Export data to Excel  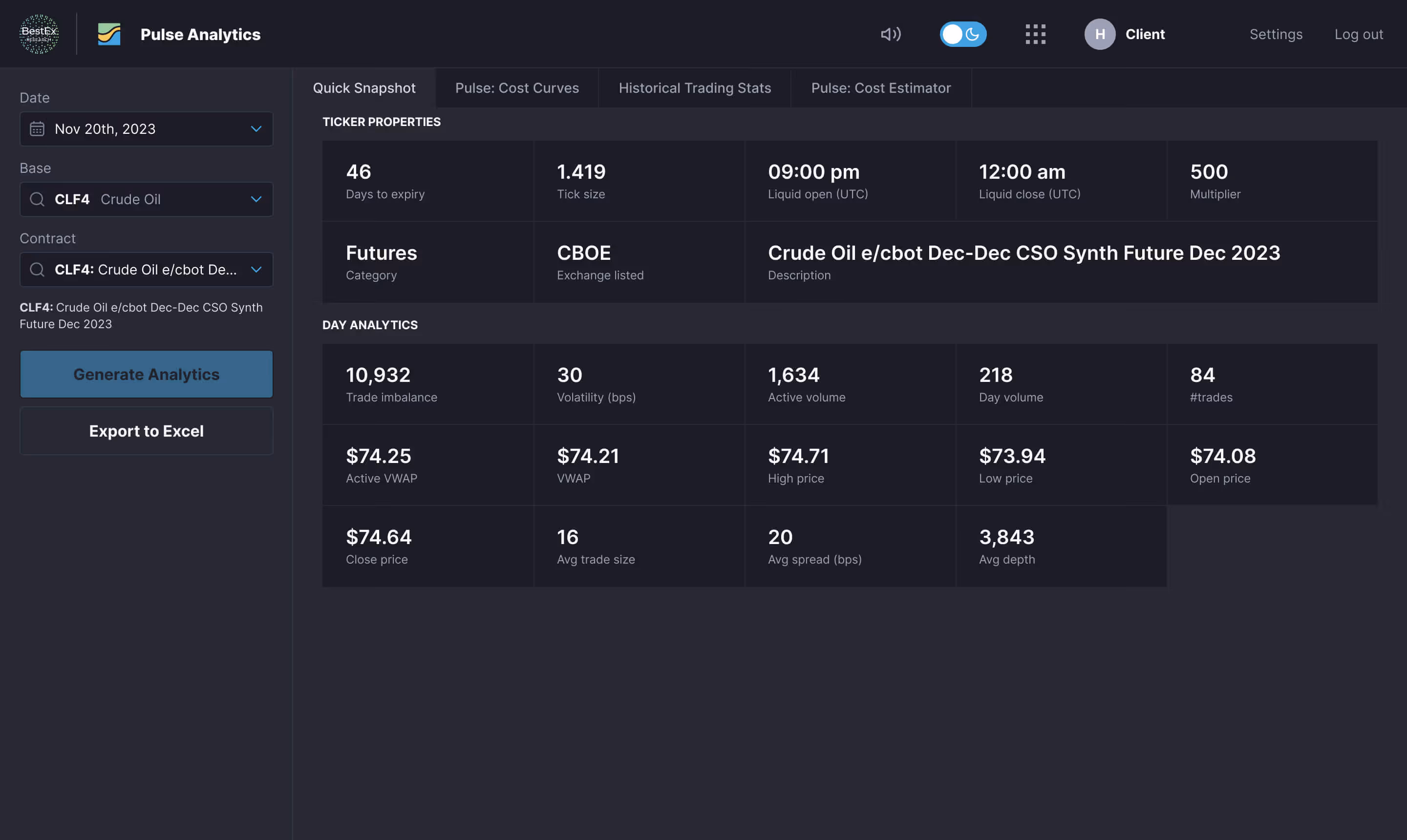click(146, 431)
